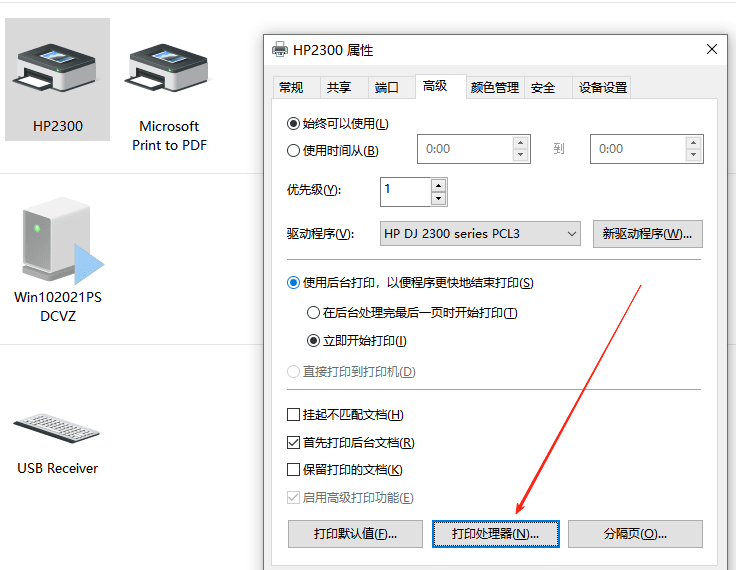Screen dimensions: 736x570
Task: Click the 新驱动程序(W)... button
Action: (647, 234)
